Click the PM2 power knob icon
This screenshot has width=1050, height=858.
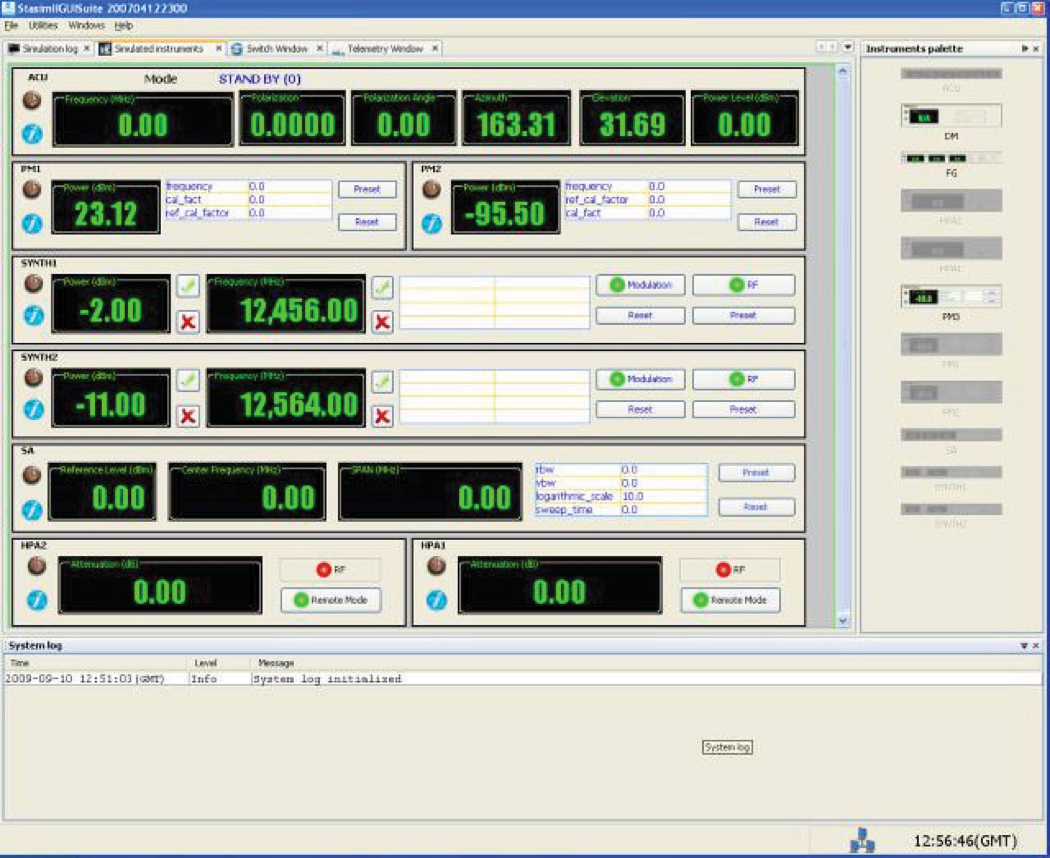tap(432, 190)
